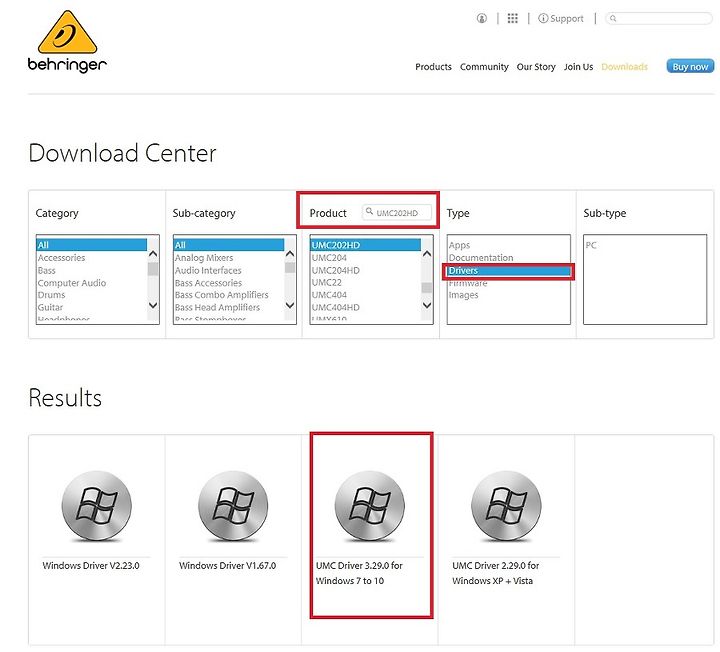The width and height of the screenshot is (720, 652).
Task: Open Windows Driver V1.67.0 link
Action: pos(227,566)
